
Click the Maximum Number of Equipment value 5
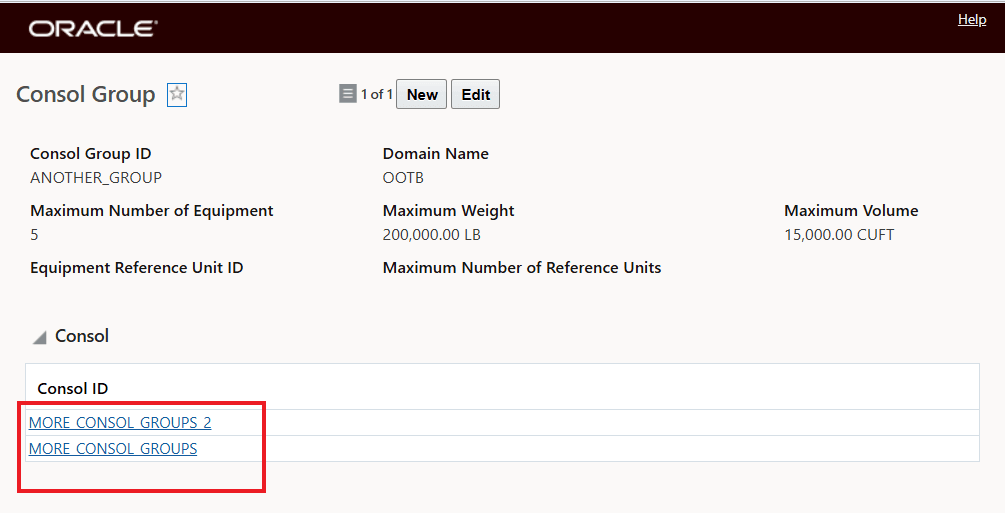[34, 235]
